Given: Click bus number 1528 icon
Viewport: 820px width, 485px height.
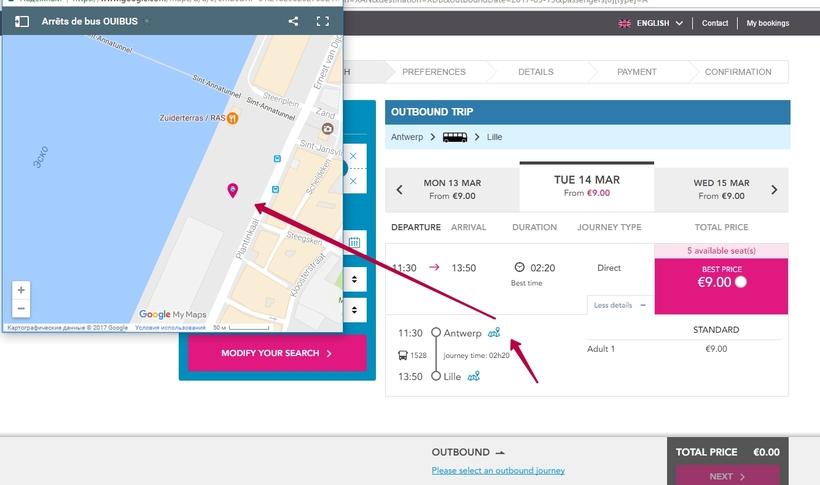Looking at the screenshot, I should click(403, 355).
